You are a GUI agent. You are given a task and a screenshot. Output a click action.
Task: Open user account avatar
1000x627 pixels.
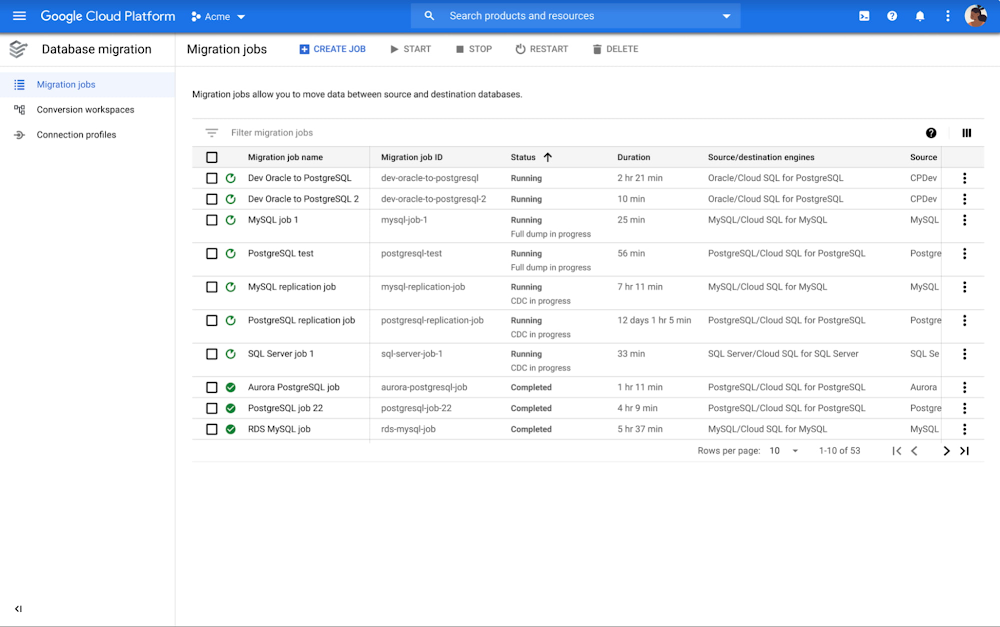pyautogui.click(x=976, y=16)
